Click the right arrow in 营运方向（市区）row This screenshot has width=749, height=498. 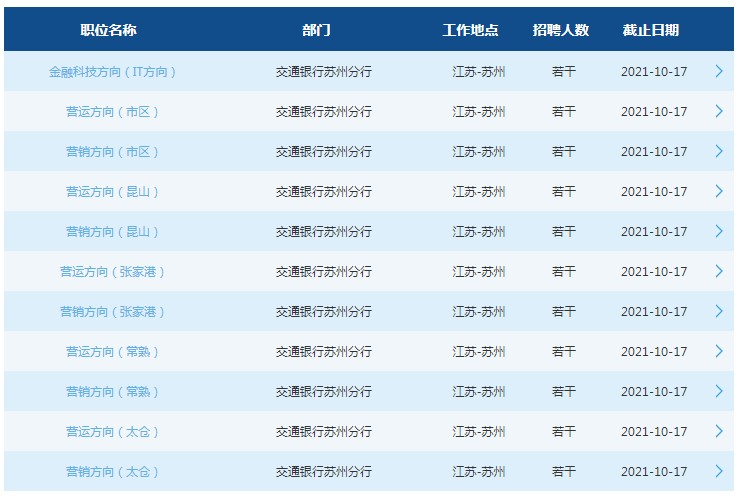point(718,112)
